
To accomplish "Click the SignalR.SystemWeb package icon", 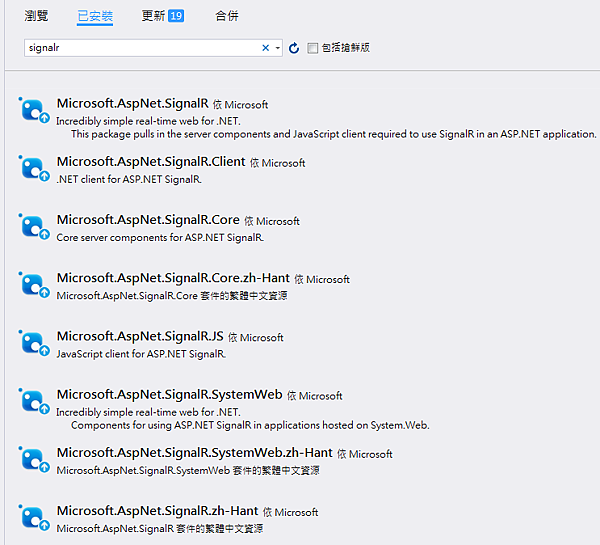I will 34,401.
